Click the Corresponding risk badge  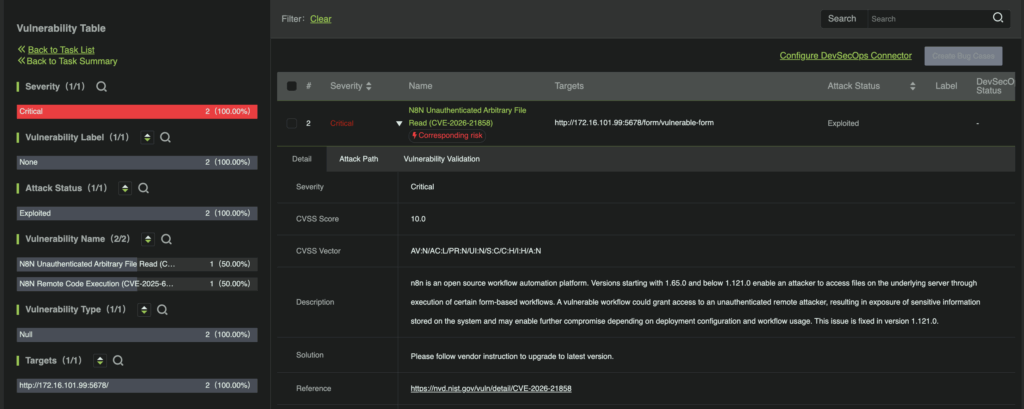447,135
